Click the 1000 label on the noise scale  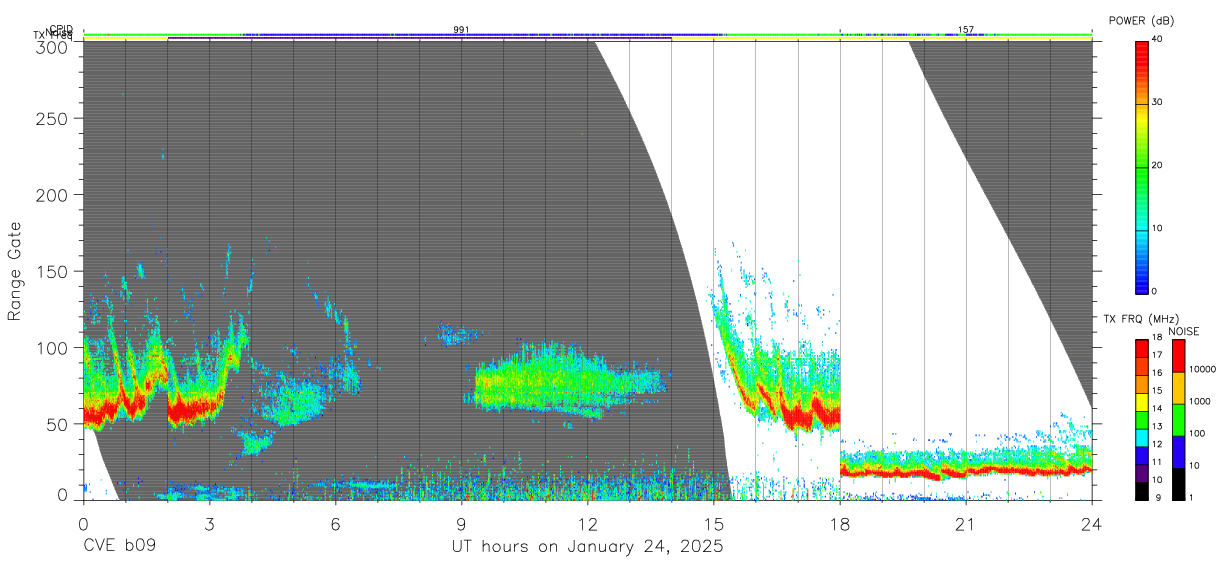[x=1198, y=402]
